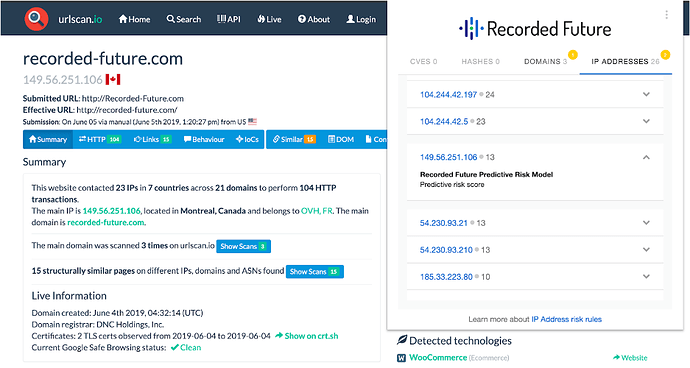Collapse the 149.56.251.106 row chevron

coord(646,157)
